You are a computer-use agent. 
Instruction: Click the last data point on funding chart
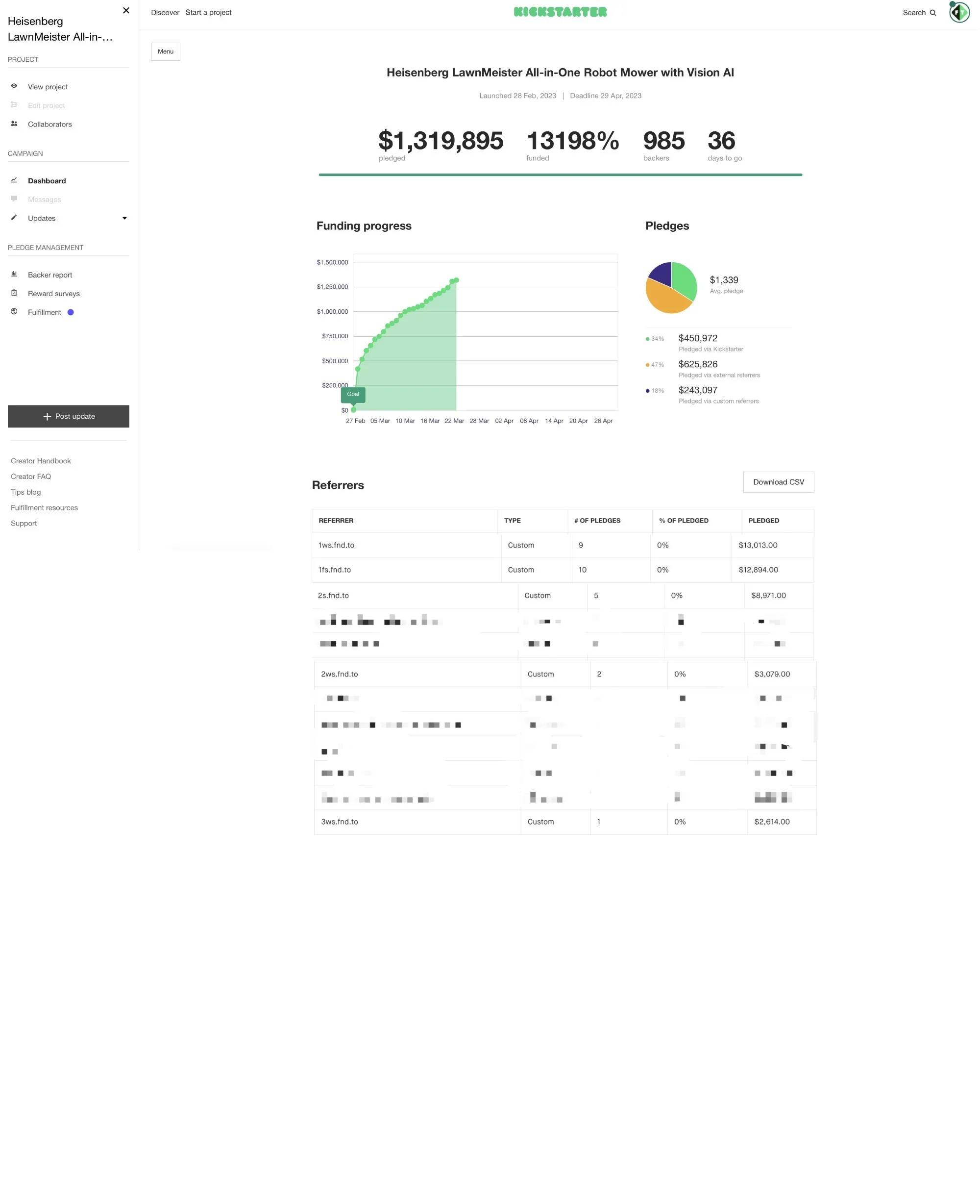pyautogui.click(x=456, y=280)
